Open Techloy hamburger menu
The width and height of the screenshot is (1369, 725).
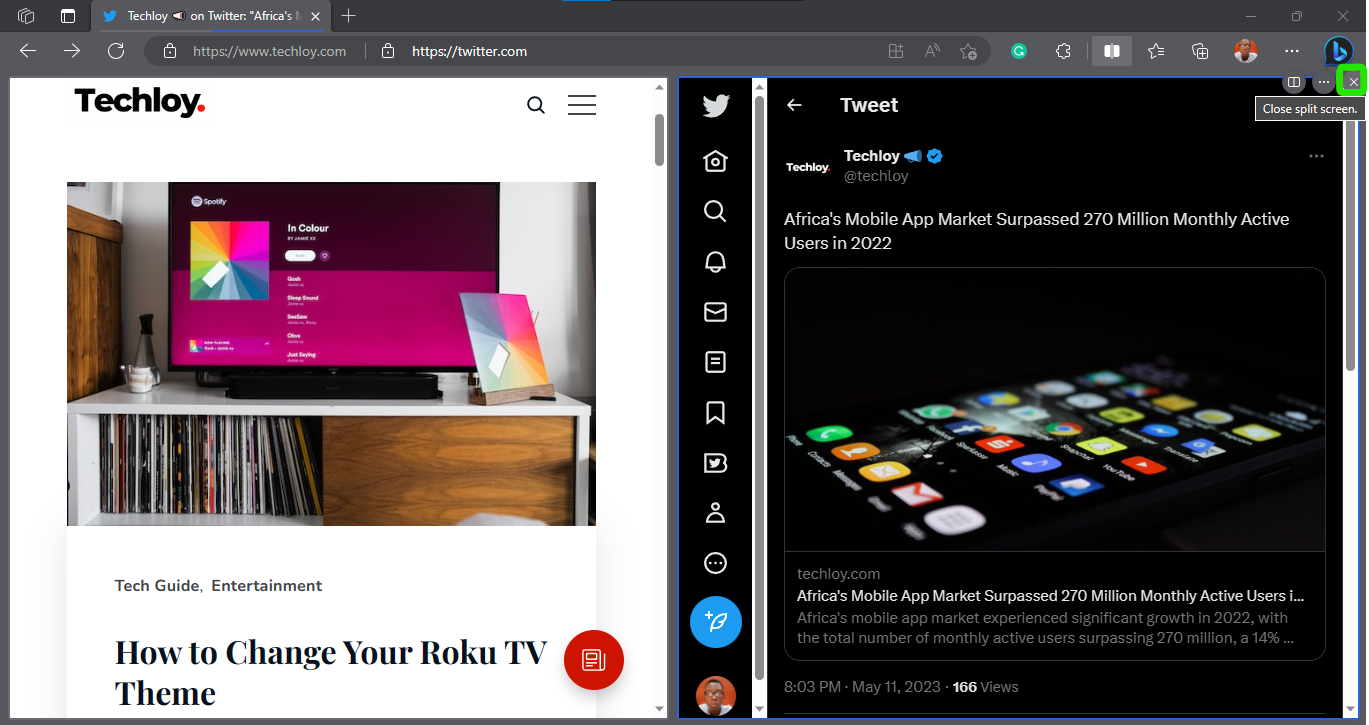tap(582, 105)
